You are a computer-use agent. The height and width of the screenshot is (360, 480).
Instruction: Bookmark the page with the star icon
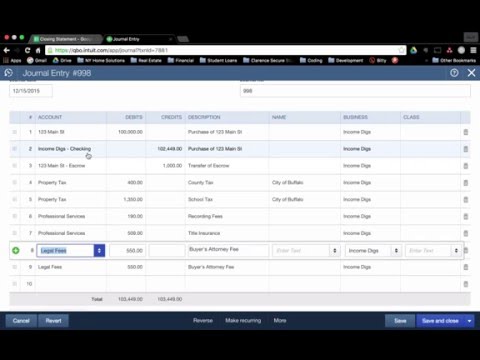click(x=401, y=50)
